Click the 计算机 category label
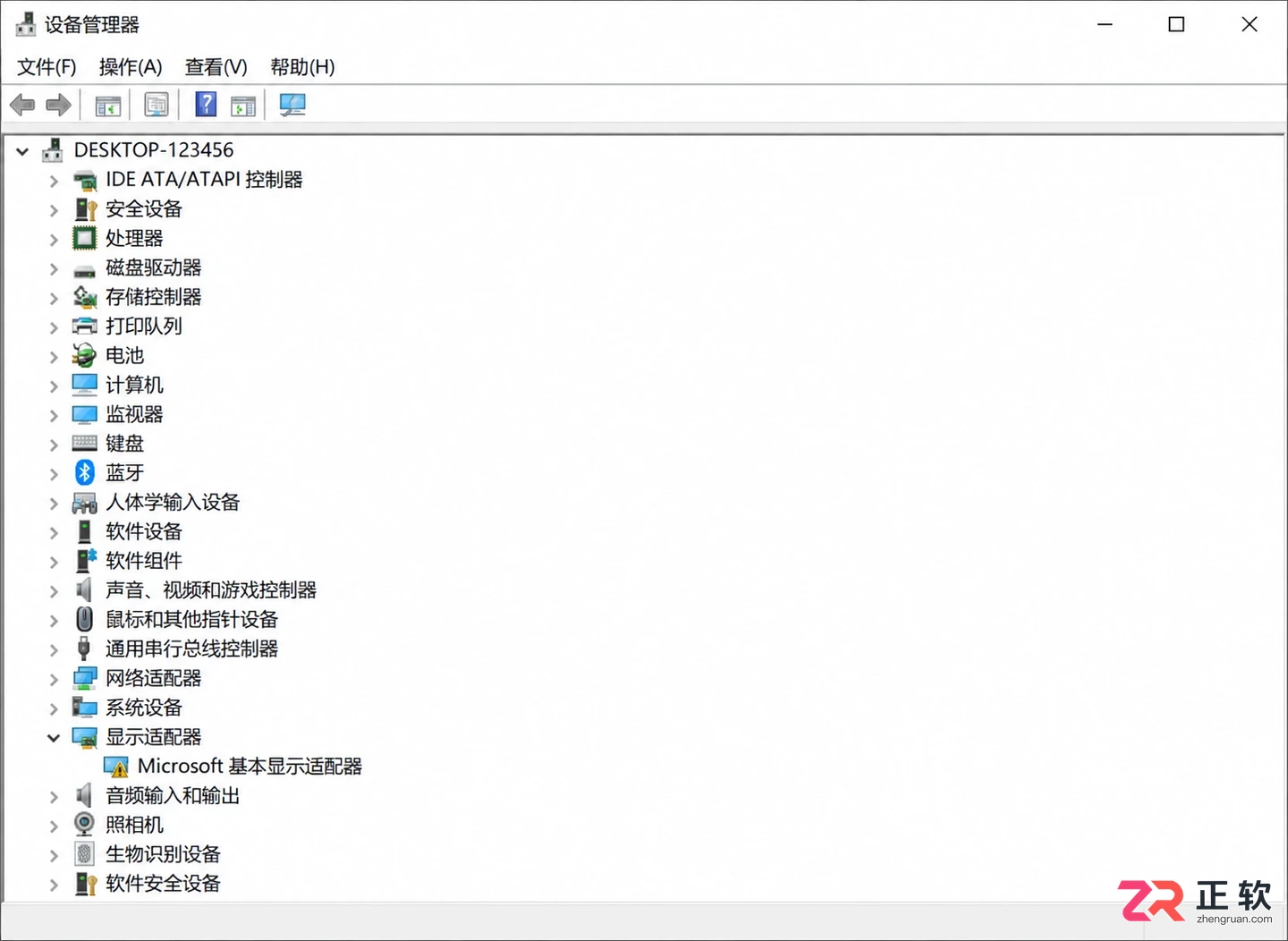Viewport: 1288px width, 941px height. pyautogui.click(x=134, y=385)
